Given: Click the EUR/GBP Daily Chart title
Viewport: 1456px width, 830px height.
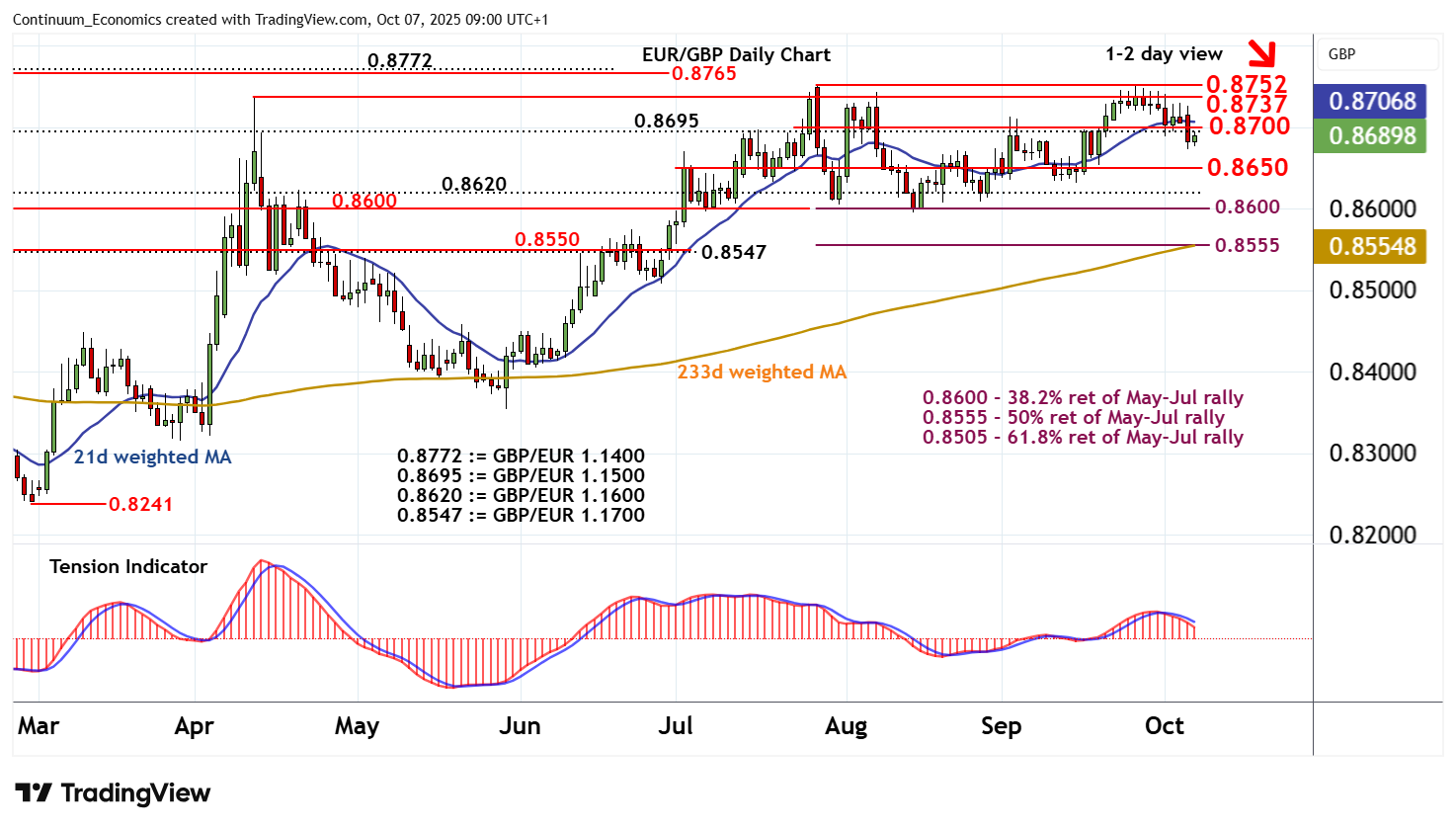Looking at the screenshot, I should pyautogui.click(x=736, y=54).
